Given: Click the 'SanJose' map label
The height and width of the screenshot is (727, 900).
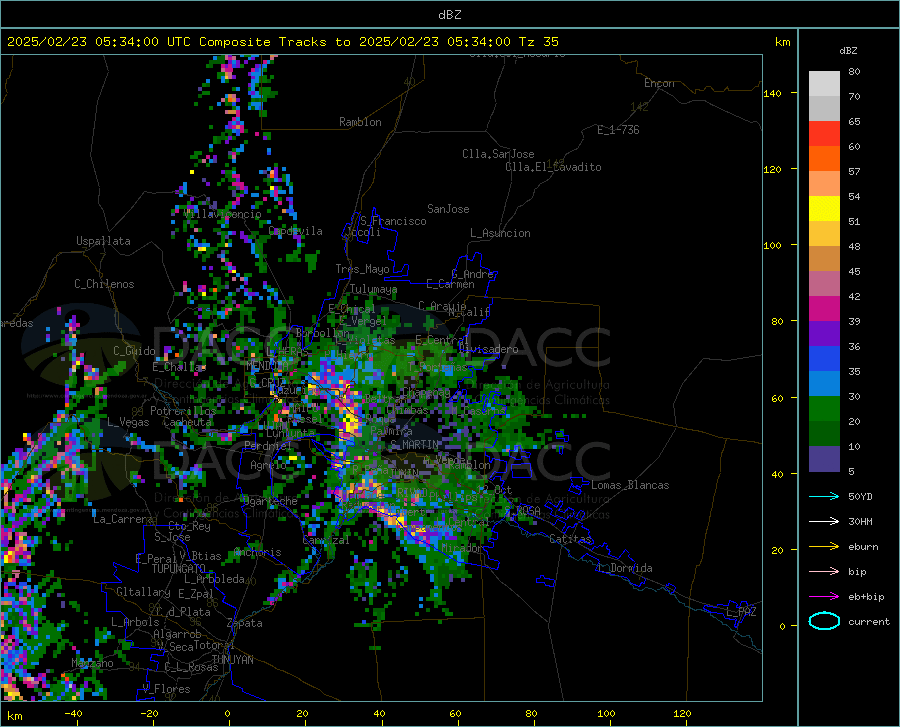Looking at the screenshot, I should coord(448,209).
